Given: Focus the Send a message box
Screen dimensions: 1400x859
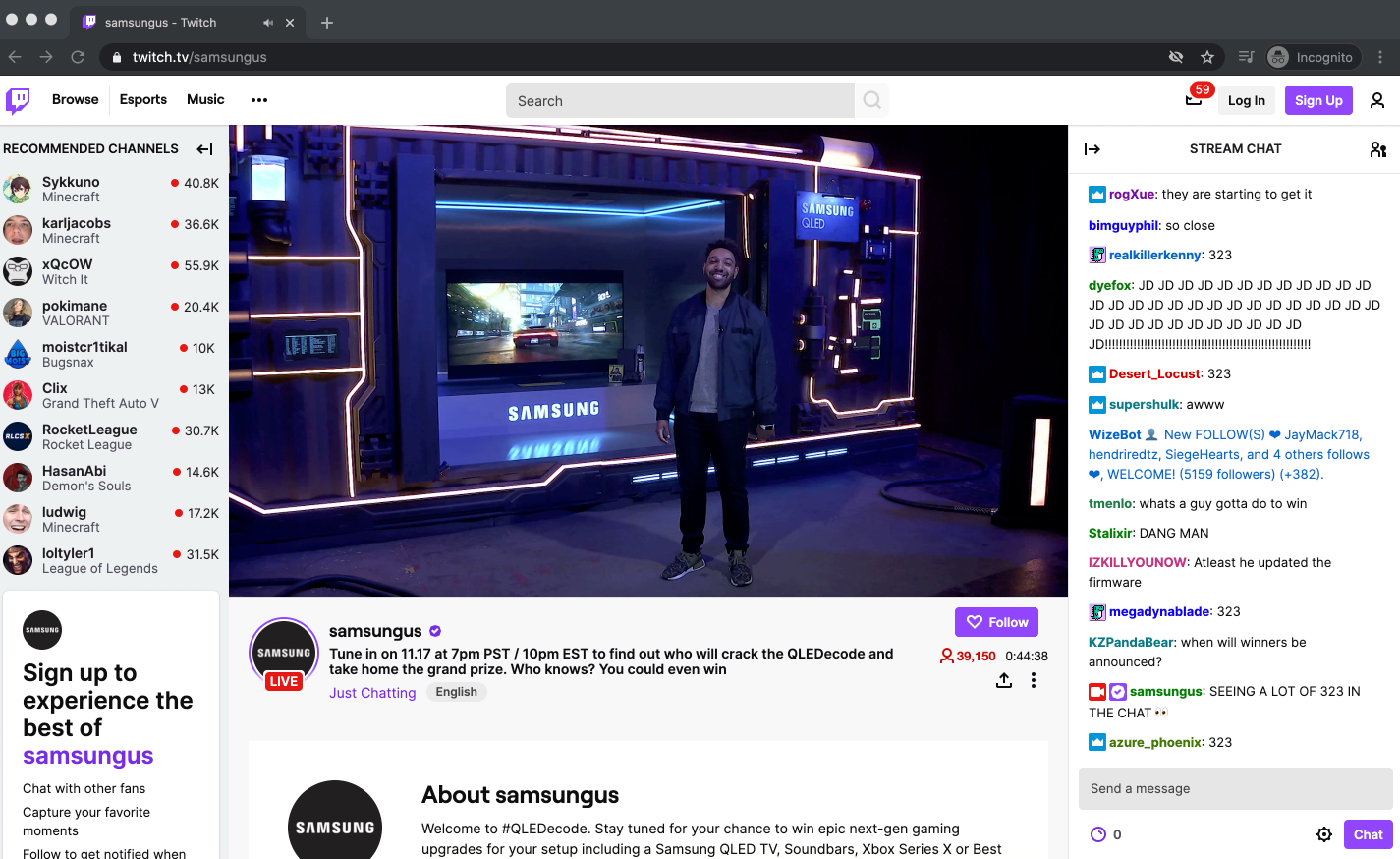Looking at the screenshot, I should [x=1235, y=788].
